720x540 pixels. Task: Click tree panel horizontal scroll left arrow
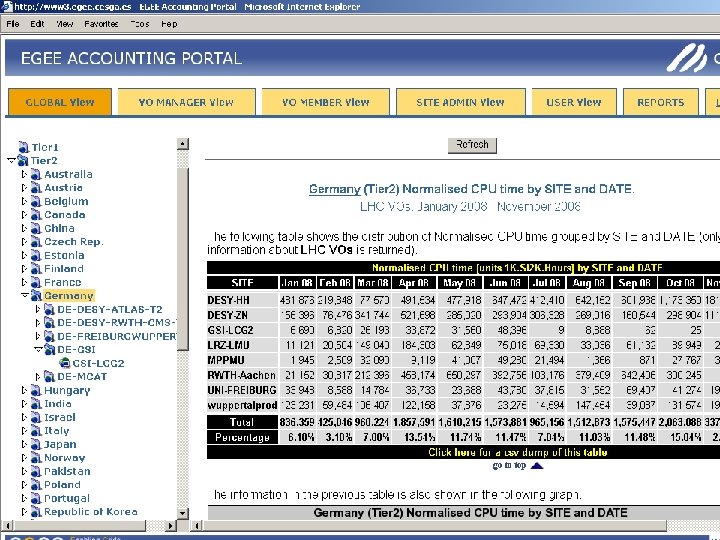(x=7, y=525)
